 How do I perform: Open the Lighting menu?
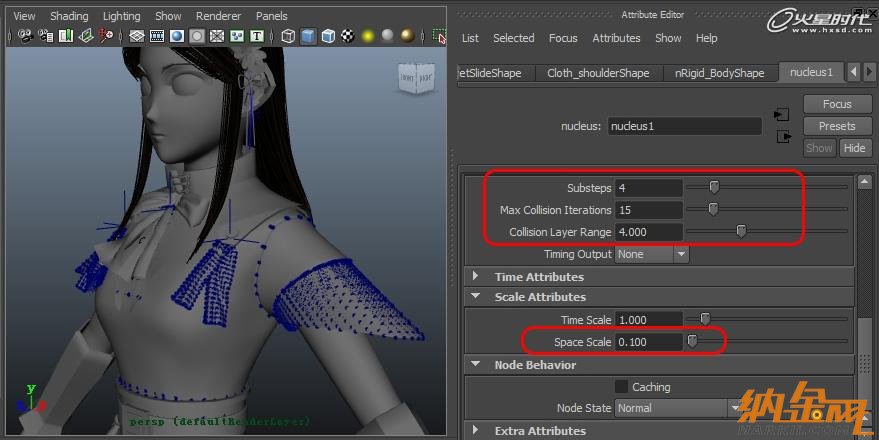click(122, 16)
